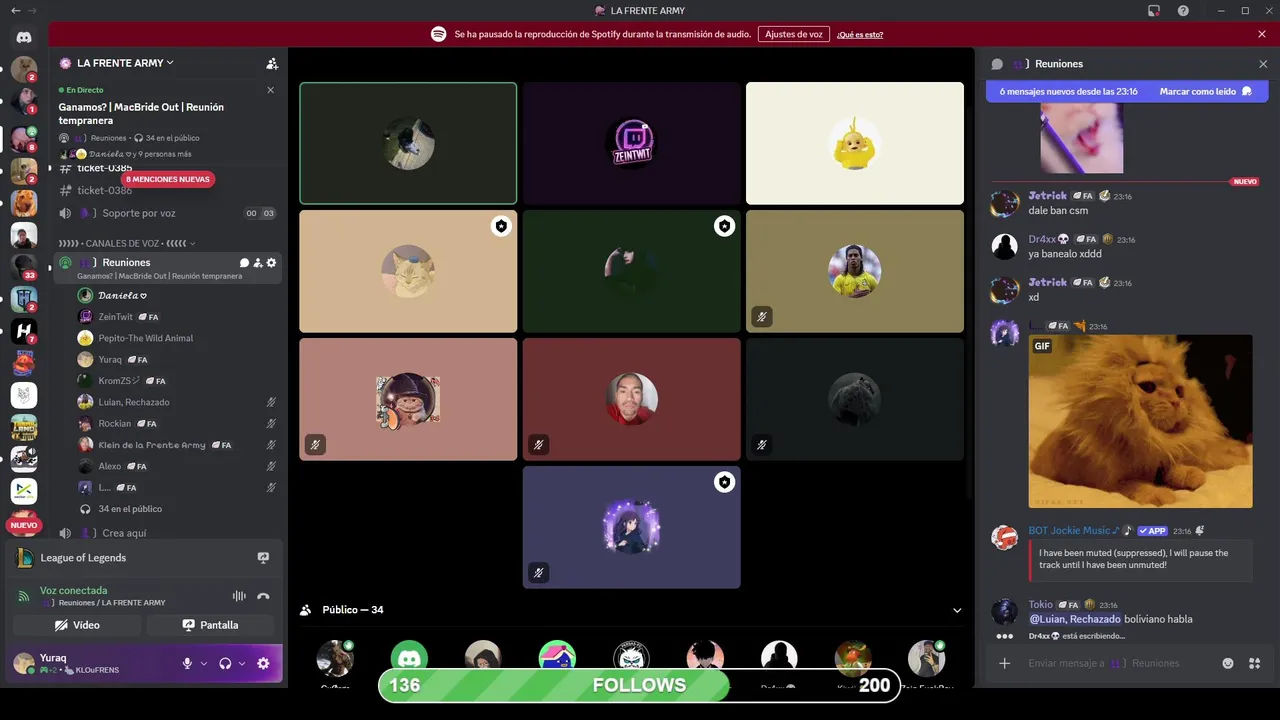Open Daniela y 9 personas más speaker summary
The height and width of the screenshot is (720, 1280).
pyautogui.click(x=127, y=154)
